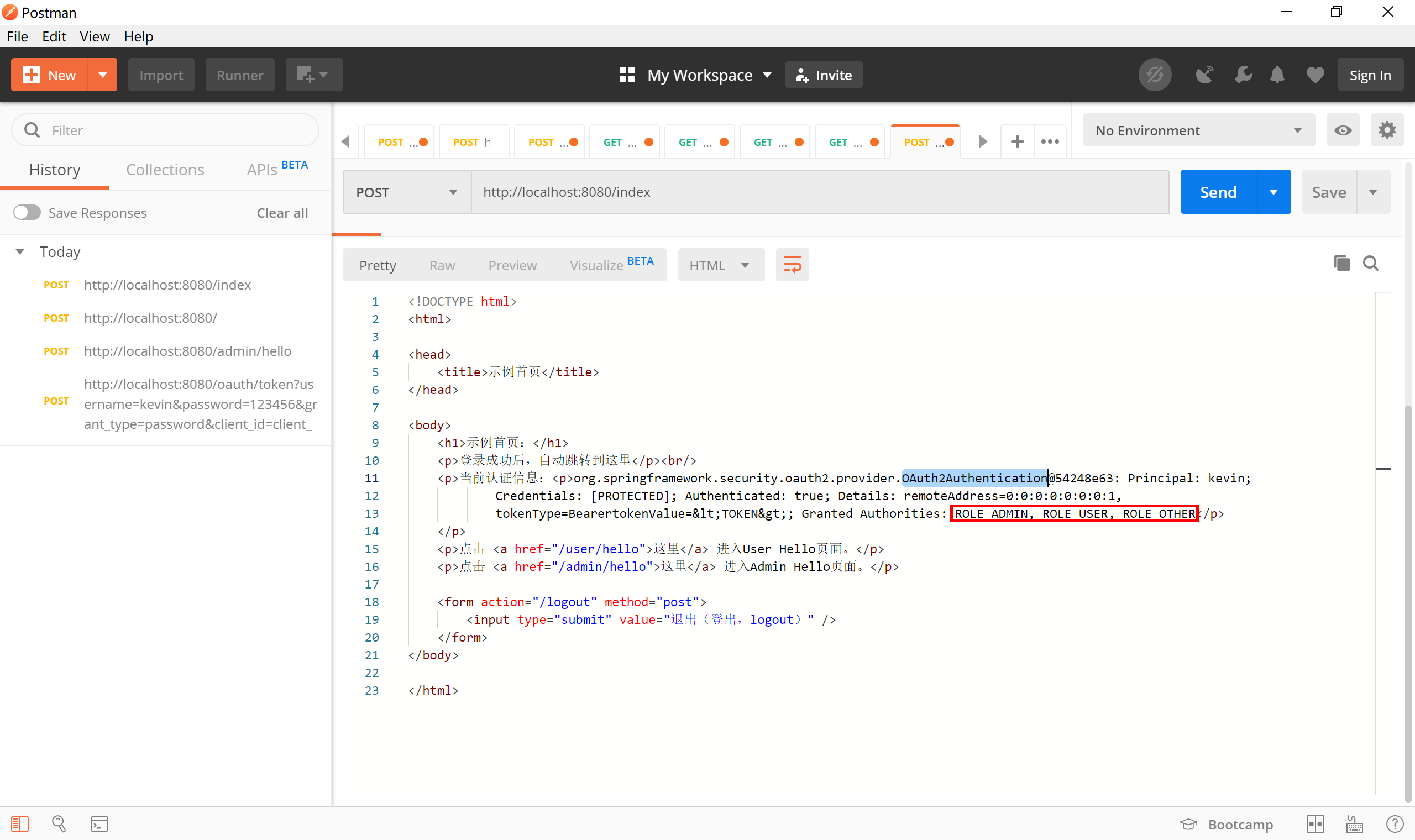The height and width of the screenshot is (840, 1415).
Task: Open the View menu
Action: [94, 37]
